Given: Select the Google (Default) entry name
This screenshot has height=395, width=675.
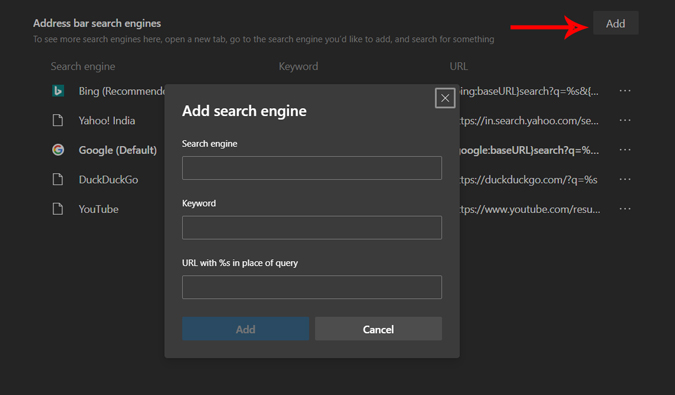Looking at the screenshot, I should coord(118,150).
